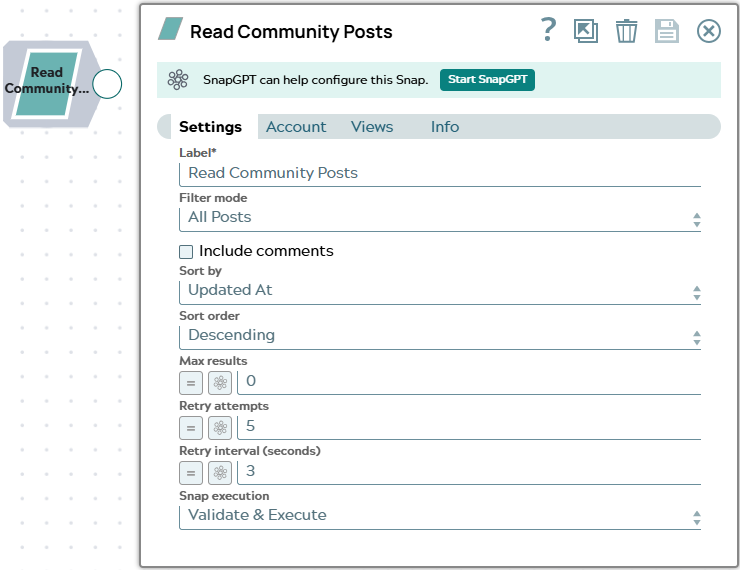
Task: Toggle expression mode for Retry attempts
Action: (x=191, y=428)
